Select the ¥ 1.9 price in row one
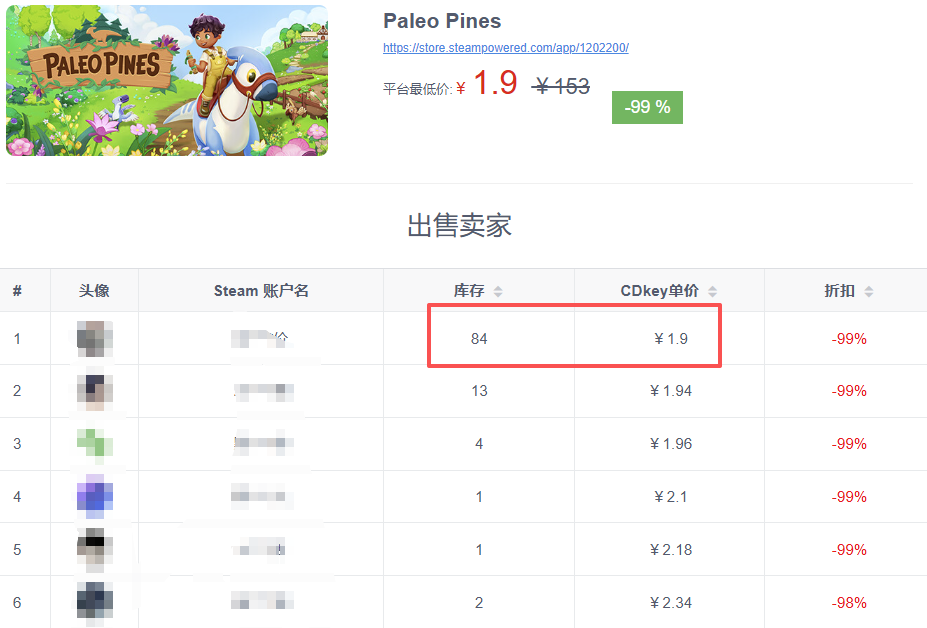This screenshot has height=628, width=927. (x=671, y=339)
